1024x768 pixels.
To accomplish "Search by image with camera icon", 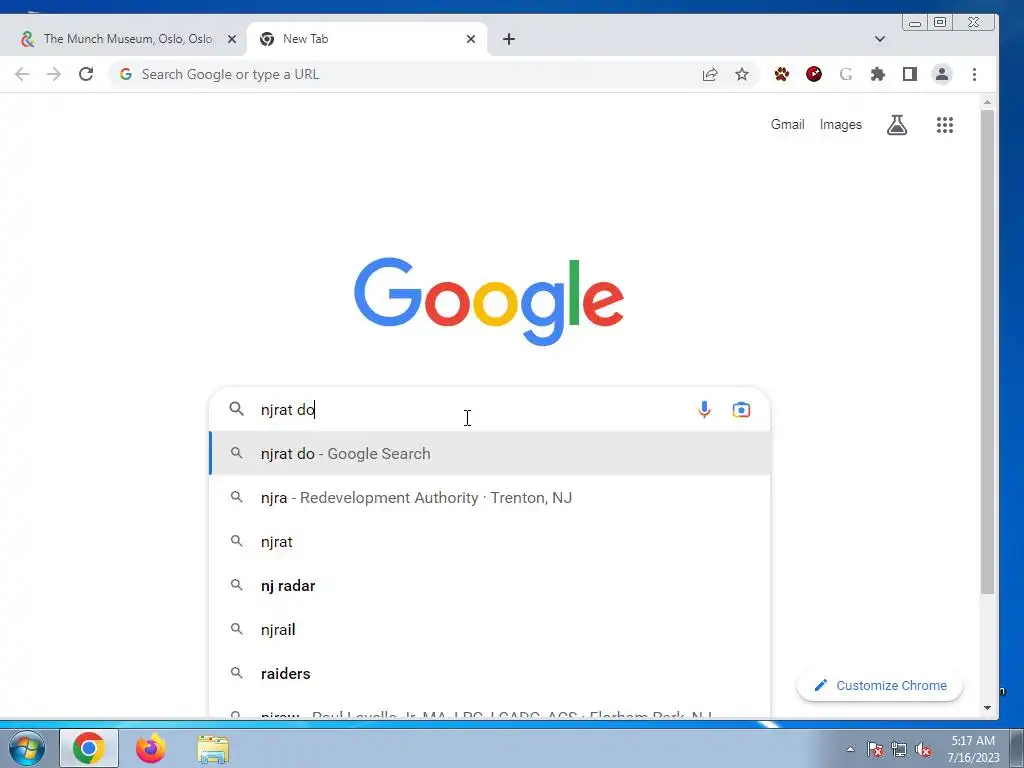I will [741, 409].
